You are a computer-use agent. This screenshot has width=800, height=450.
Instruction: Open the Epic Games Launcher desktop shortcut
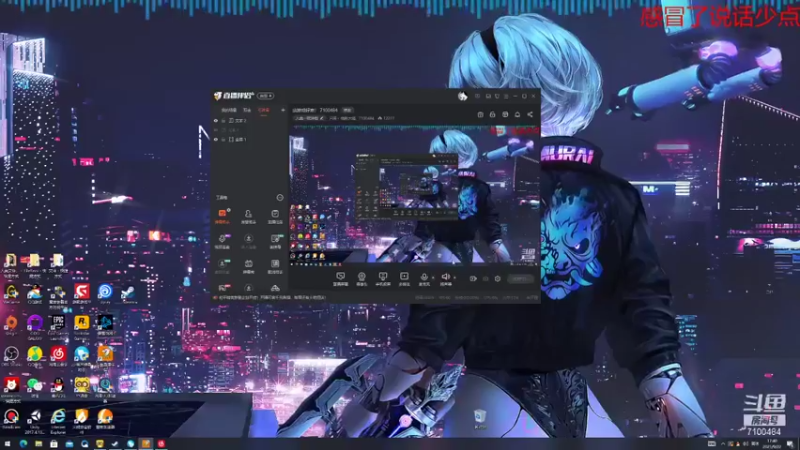[58, 327]
